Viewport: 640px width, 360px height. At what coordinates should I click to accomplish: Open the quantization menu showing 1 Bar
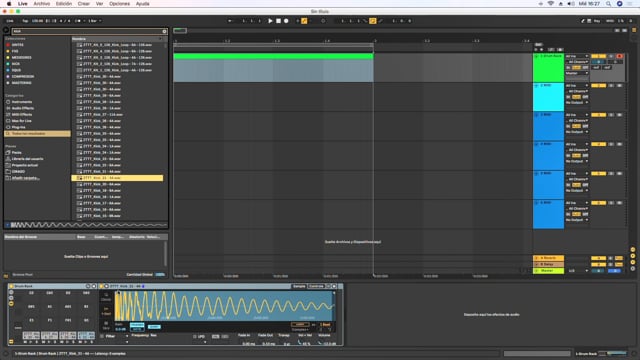95,21
